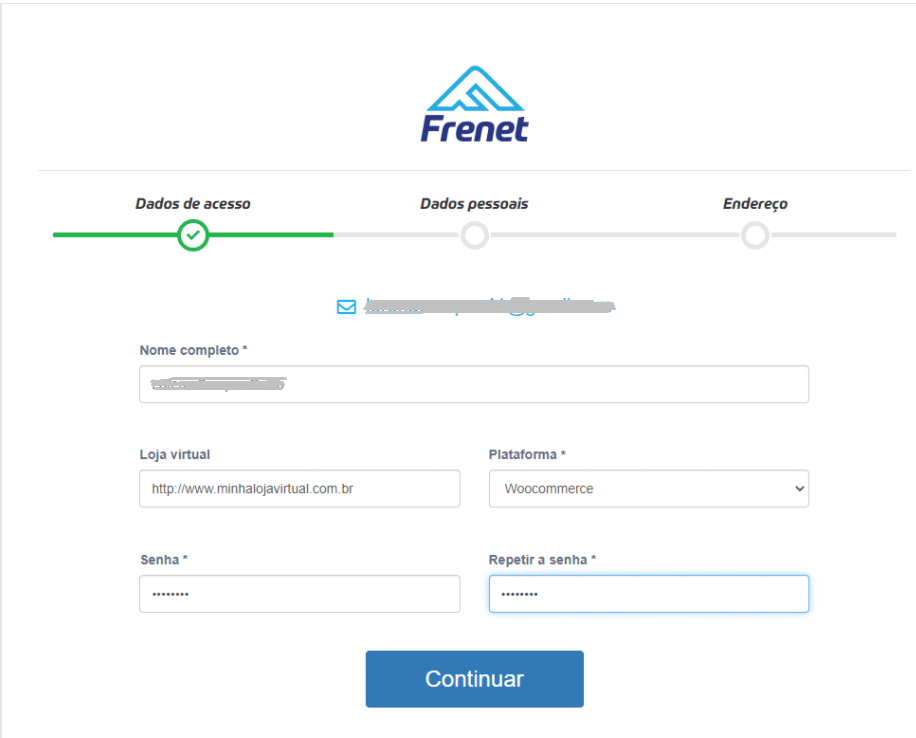
Task: Click into the Loja virtual URL field
Action: 300,488
